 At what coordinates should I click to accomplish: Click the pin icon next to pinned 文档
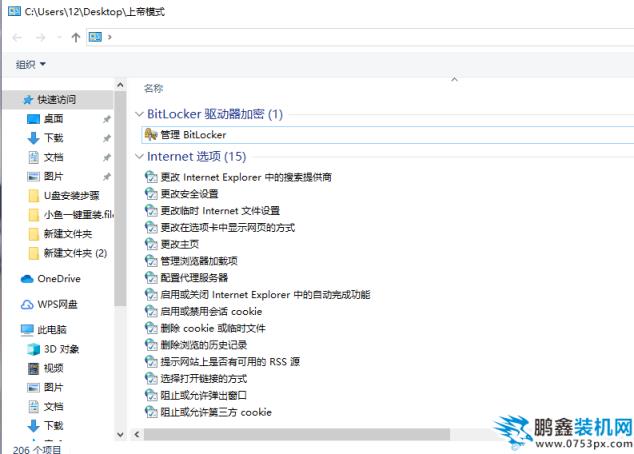pyautogui.click(x=107, y=157)
